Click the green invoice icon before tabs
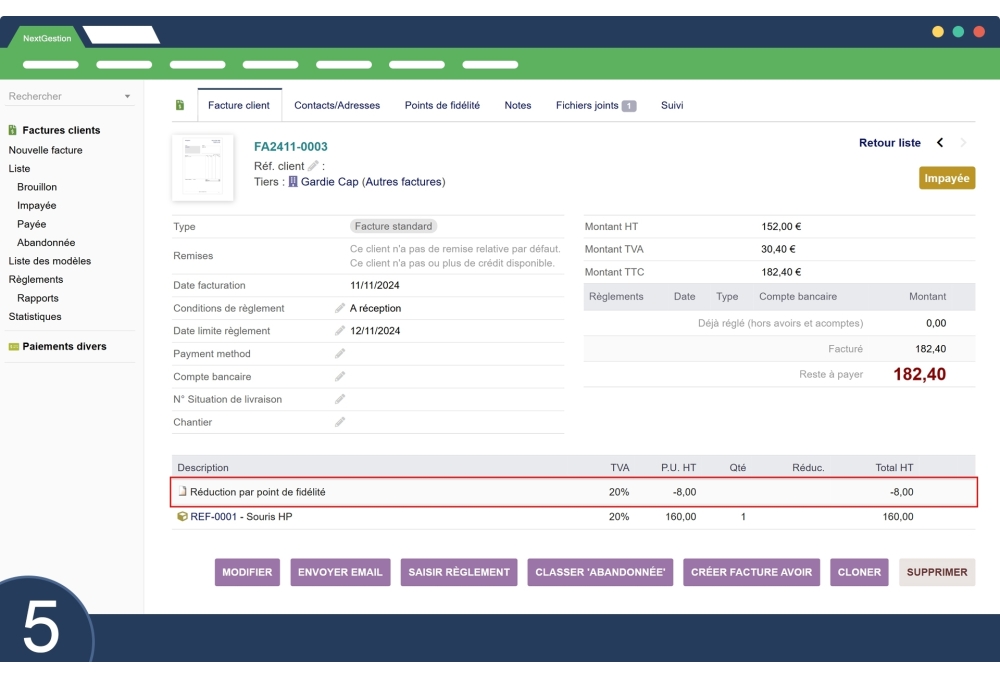Screen dimensions: 1000x679 [x=180, y=105]
